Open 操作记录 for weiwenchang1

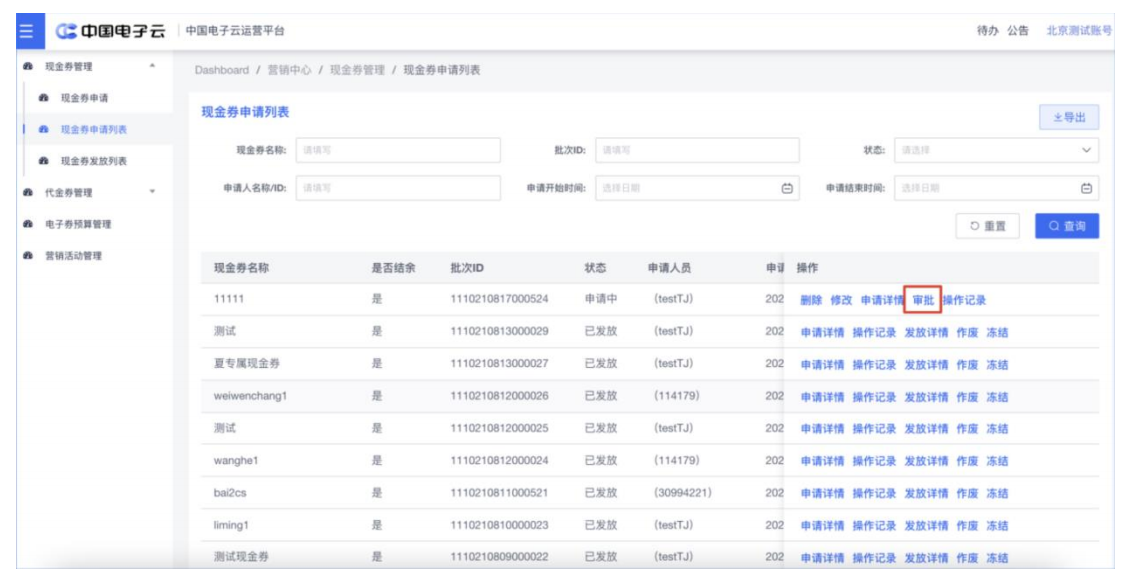[874, 397]
